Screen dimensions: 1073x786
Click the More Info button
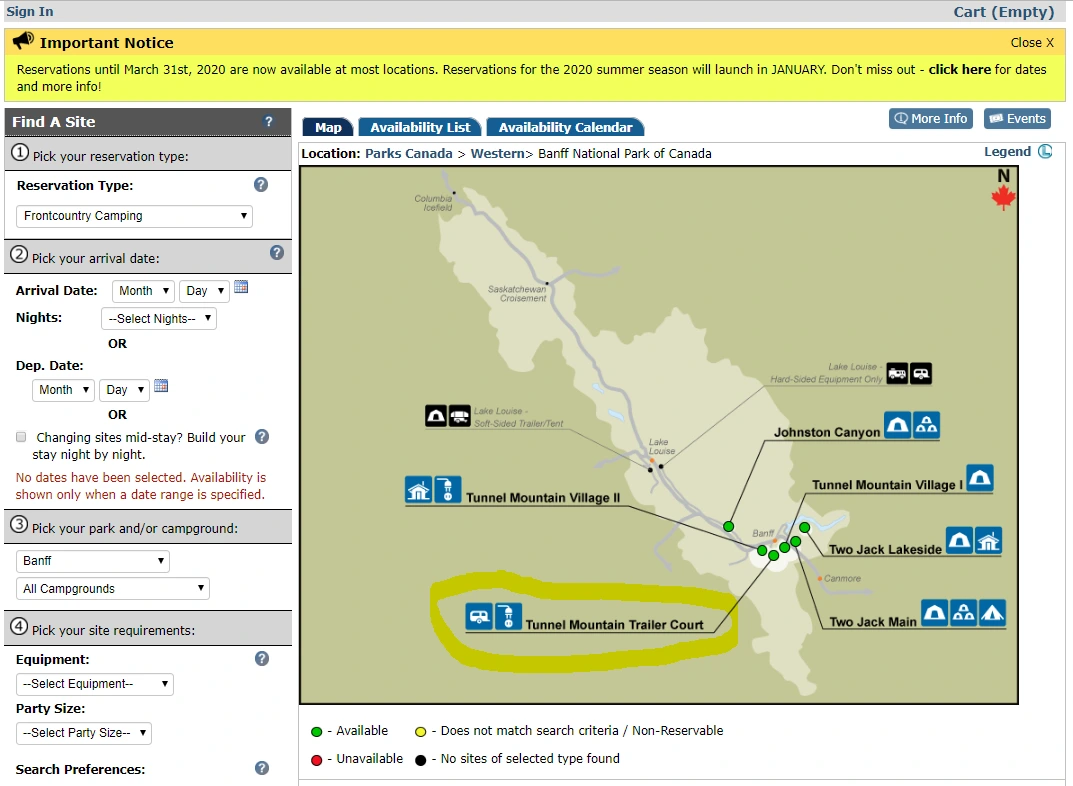931,118
